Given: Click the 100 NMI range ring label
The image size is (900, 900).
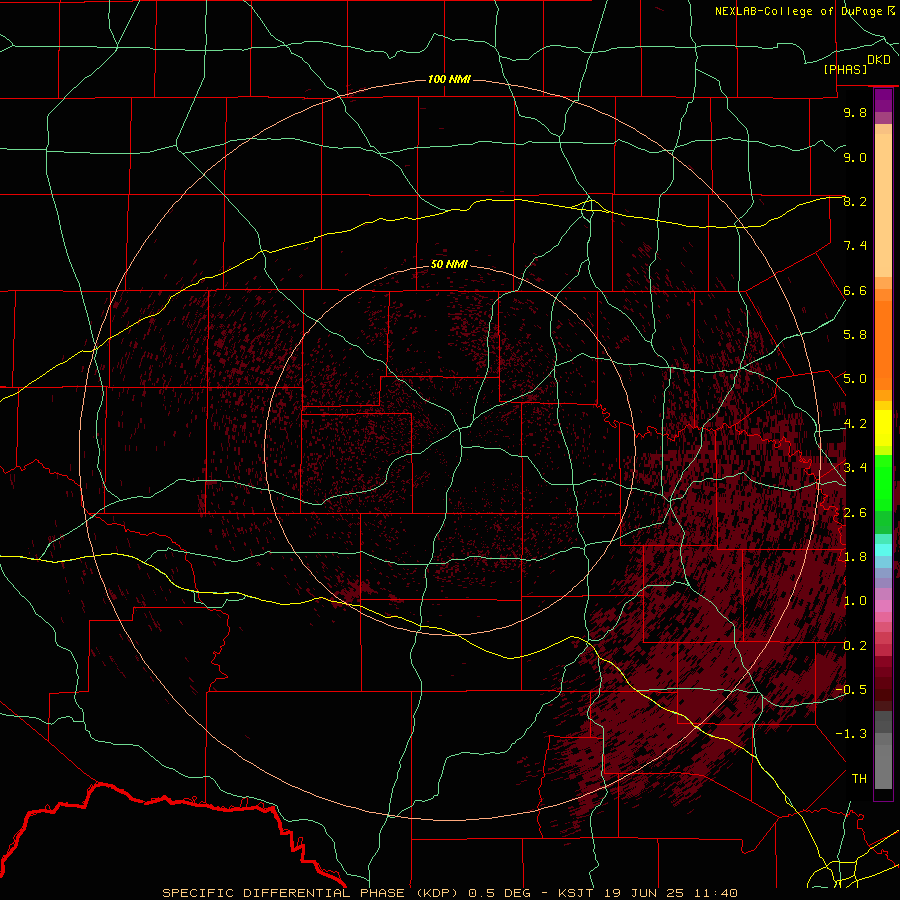Looking at the screenshot, I should 449,79.
